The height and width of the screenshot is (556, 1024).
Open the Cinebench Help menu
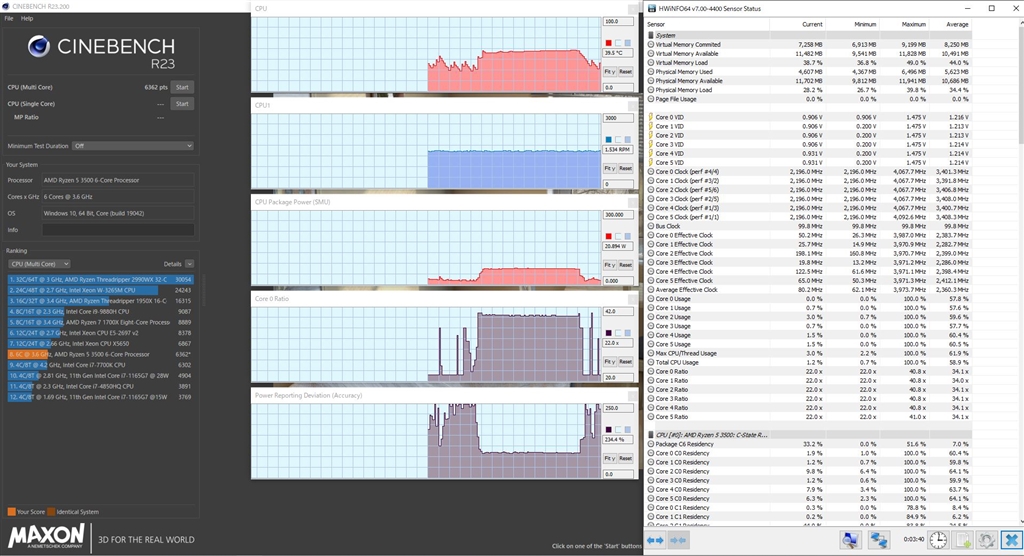click(x=27, y=18)
